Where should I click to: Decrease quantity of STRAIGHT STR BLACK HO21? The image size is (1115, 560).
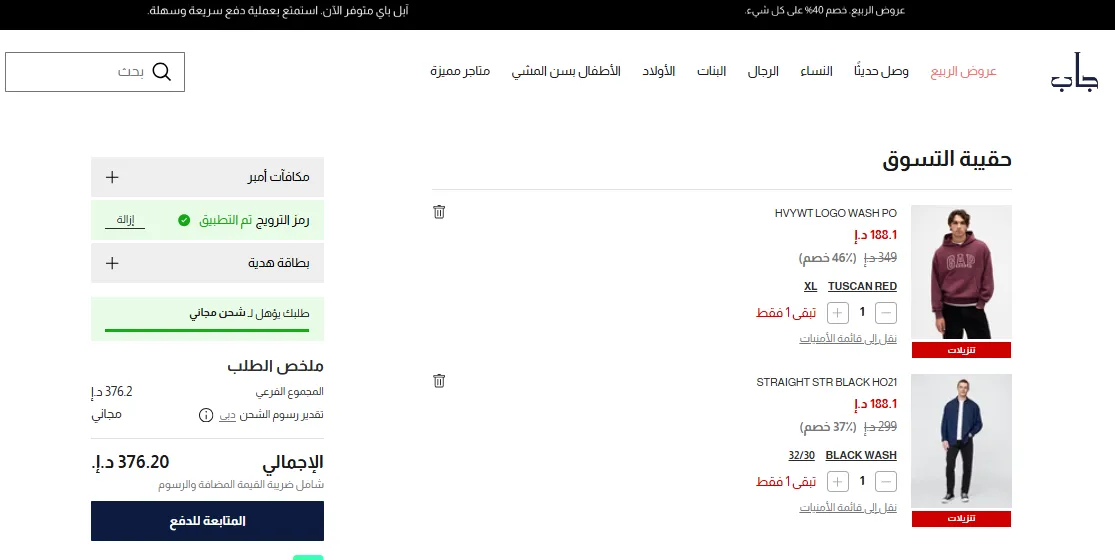[885, 482]
